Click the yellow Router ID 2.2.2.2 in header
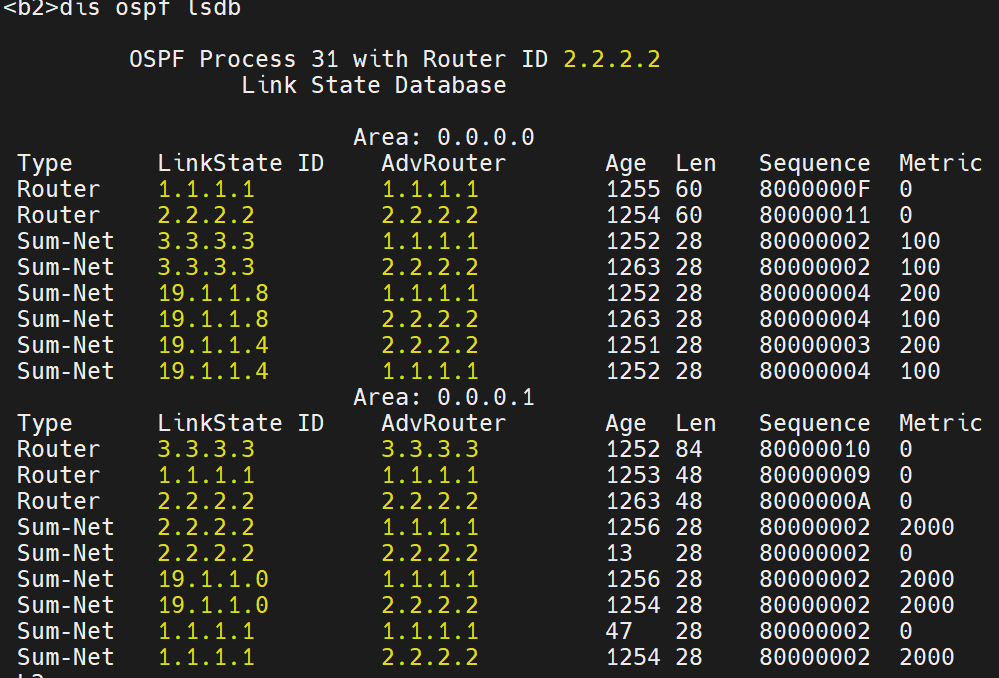999x678 pixels. tap(612, 59)
